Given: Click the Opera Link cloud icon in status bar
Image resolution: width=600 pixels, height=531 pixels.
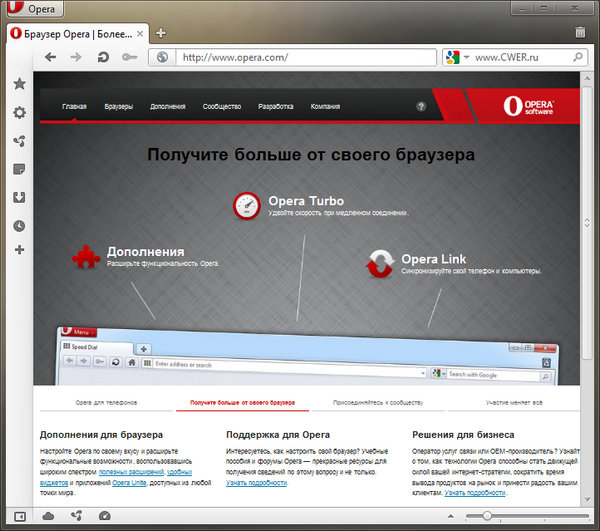Looking at the screenshot, I should coord(48,516).
